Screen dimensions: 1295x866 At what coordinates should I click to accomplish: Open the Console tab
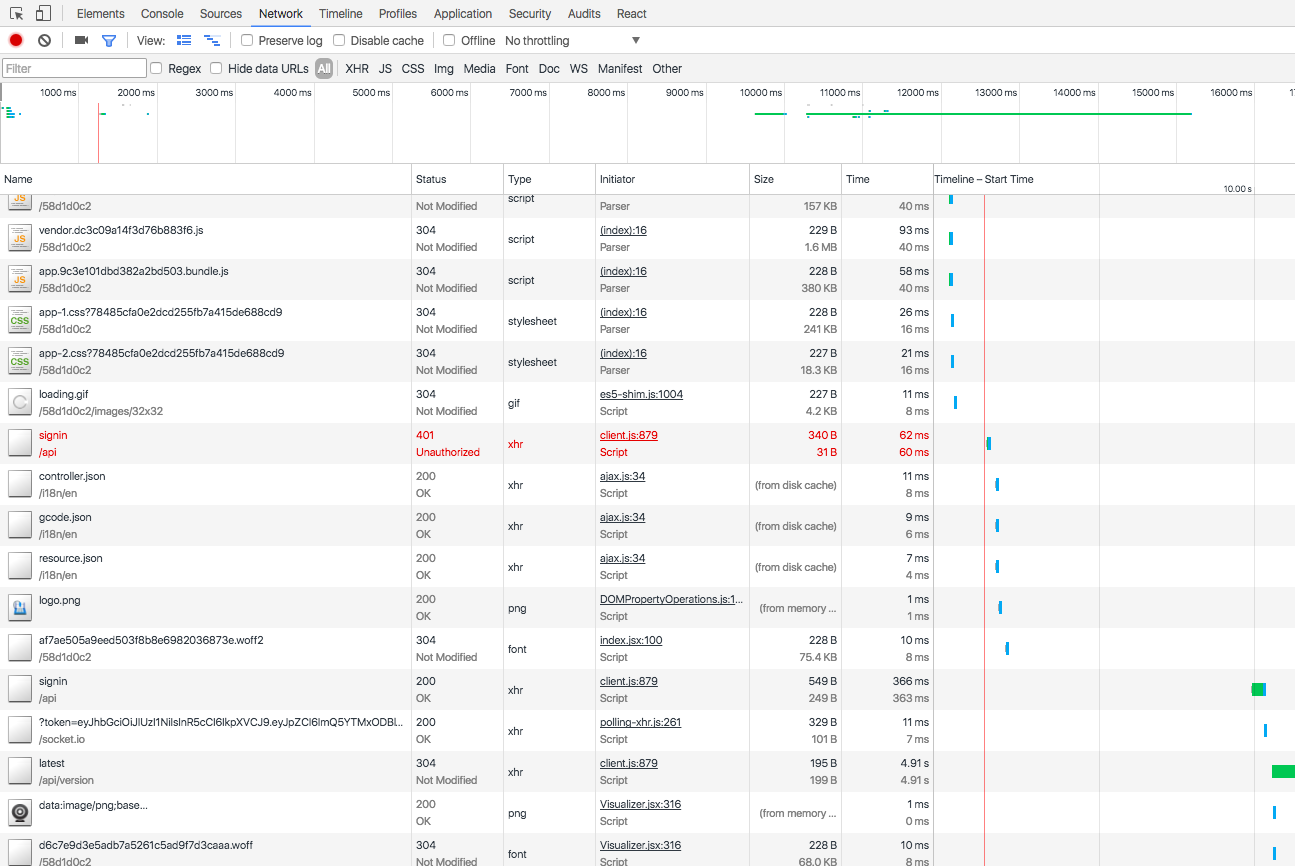pyautogui.click(x=162, y=14)
